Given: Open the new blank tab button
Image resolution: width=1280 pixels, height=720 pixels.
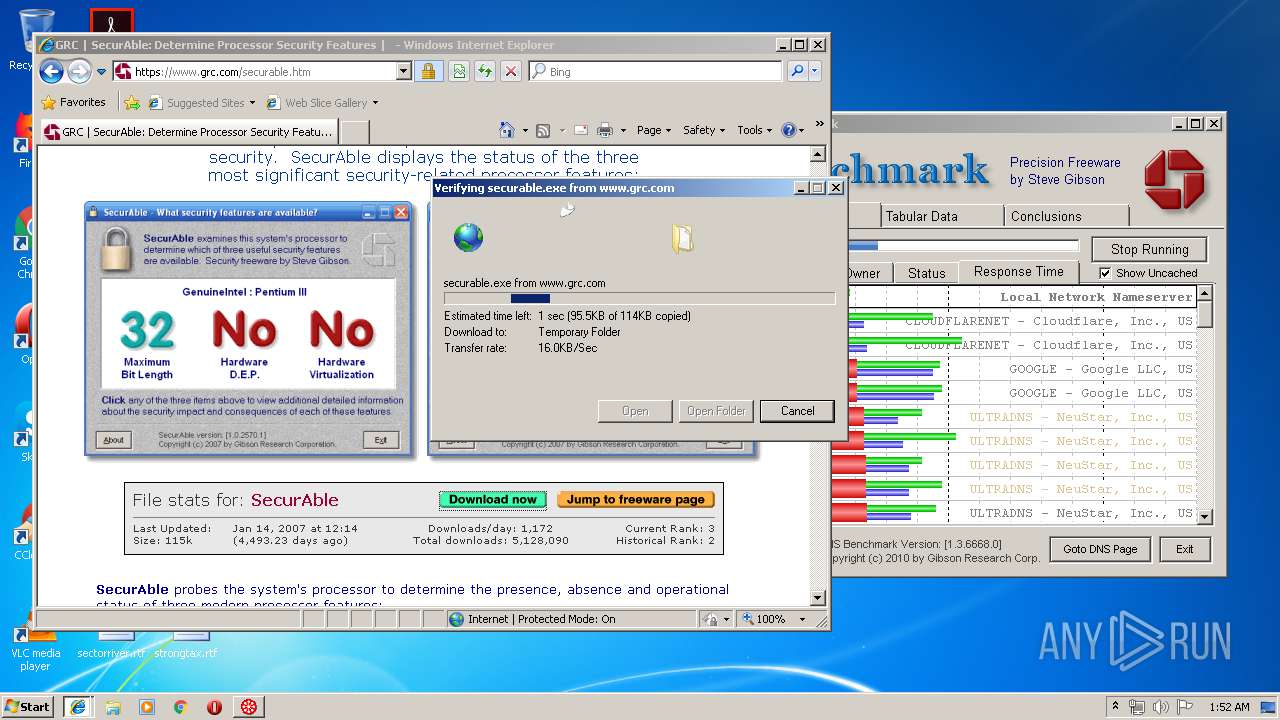Looking at the screenshot, I should click(355, 131).
